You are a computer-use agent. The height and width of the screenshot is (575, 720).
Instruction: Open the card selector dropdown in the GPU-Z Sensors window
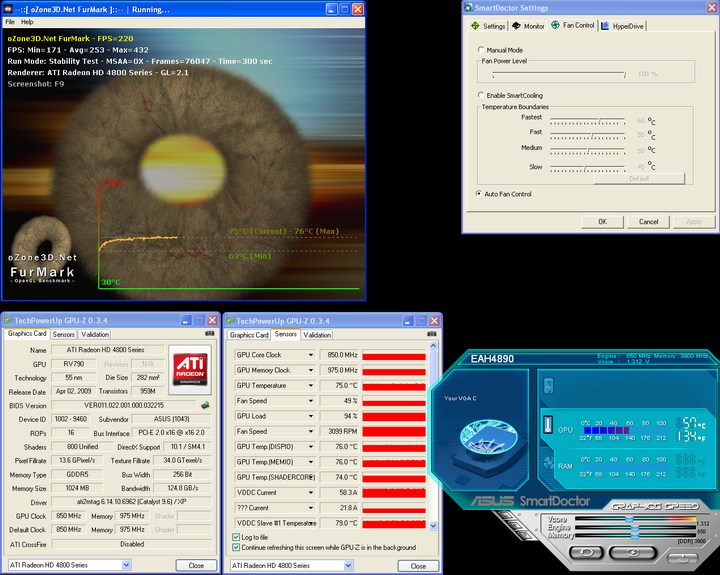[349, 565]
